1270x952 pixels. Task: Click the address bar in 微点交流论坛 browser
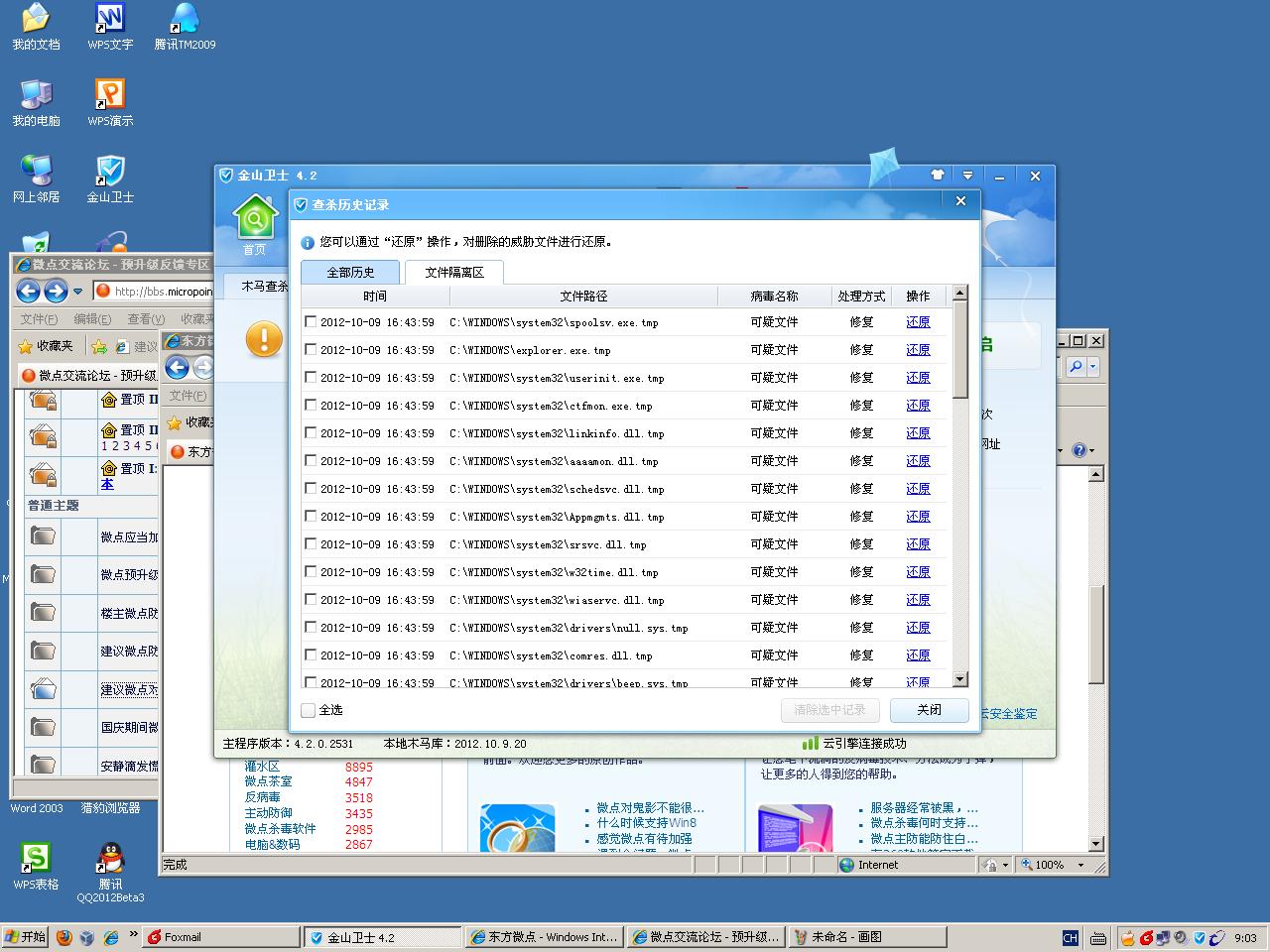point(154,292)
